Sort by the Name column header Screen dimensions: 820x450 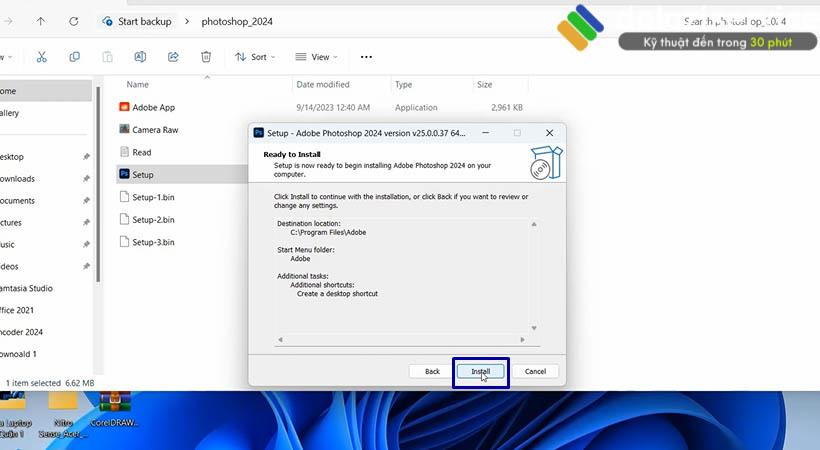(x=138, y=84)
